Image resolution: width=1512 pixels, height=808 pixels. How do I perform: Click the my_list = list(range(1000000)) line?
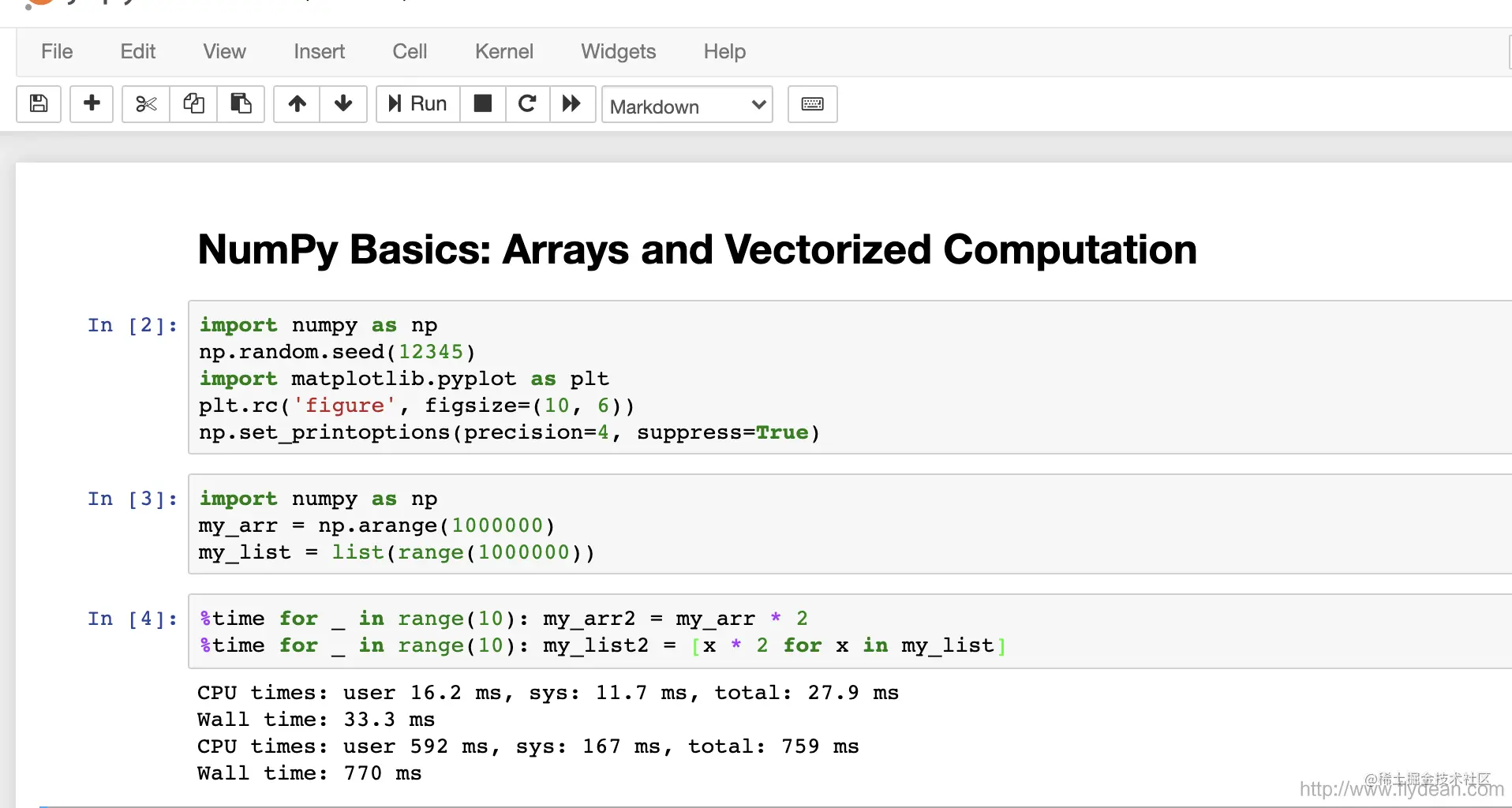396,552
